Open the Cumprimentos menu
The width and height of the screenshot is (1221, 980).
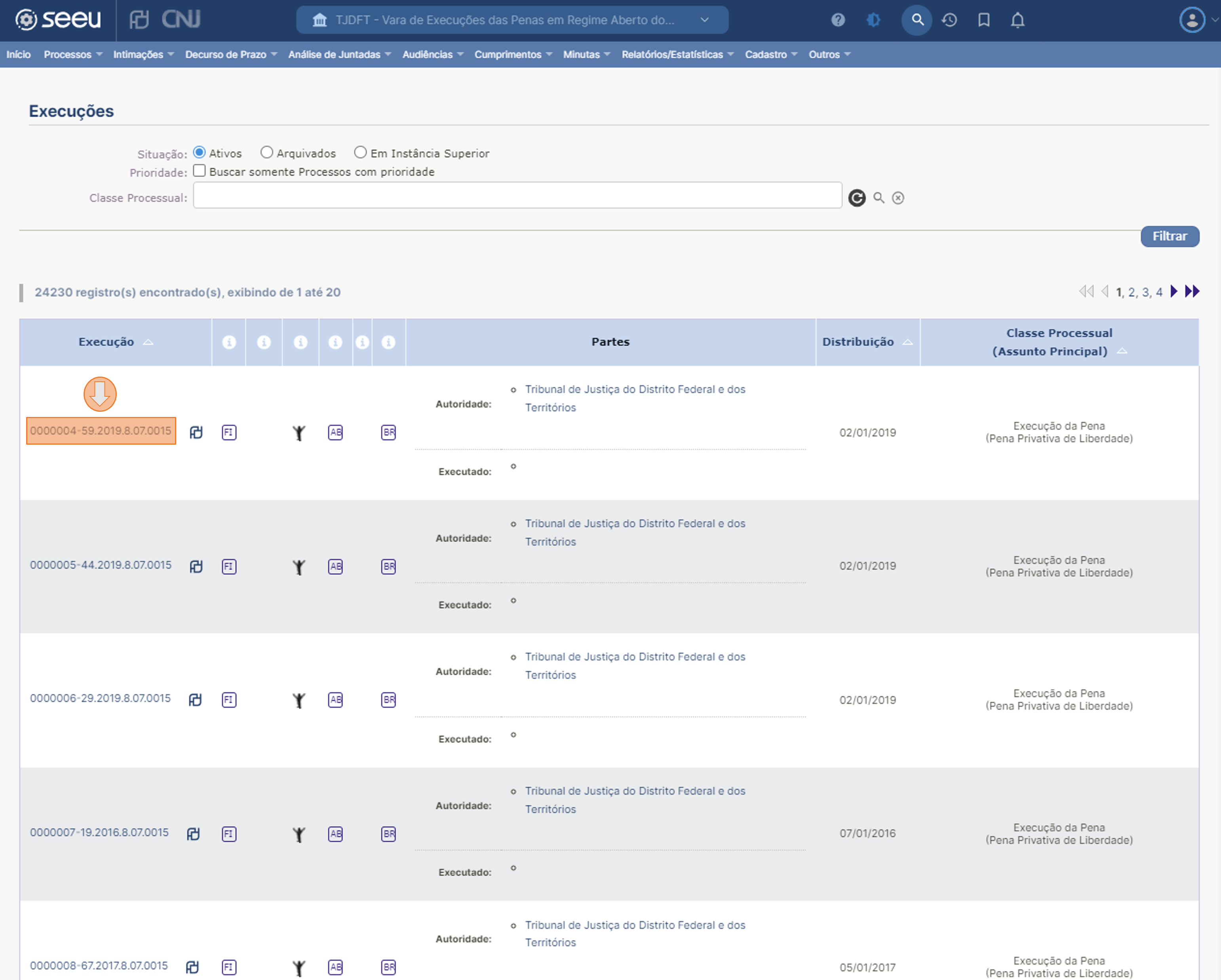(513, 54)
